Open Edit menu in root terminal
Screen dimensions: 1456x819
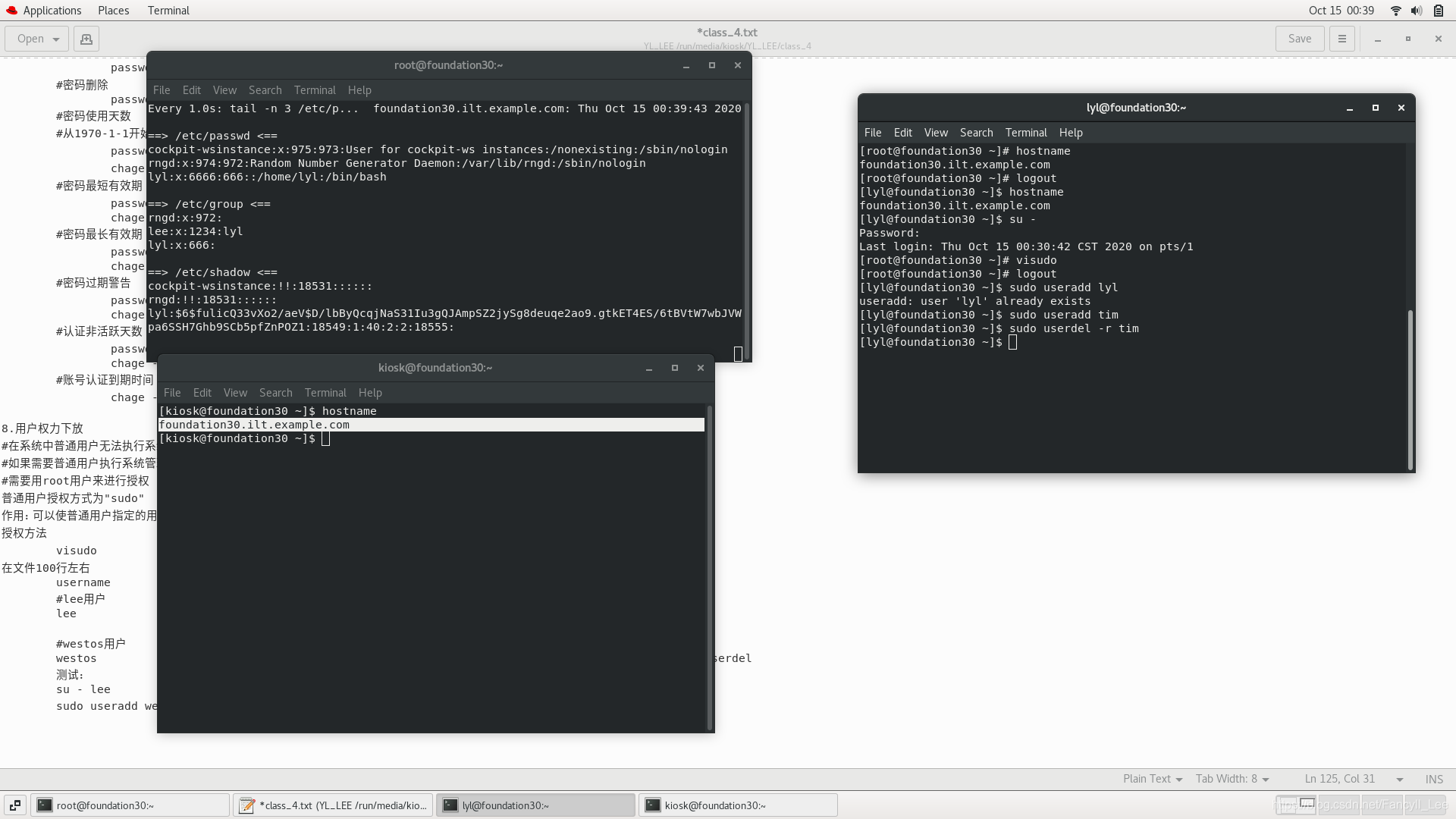coord(191,90)
